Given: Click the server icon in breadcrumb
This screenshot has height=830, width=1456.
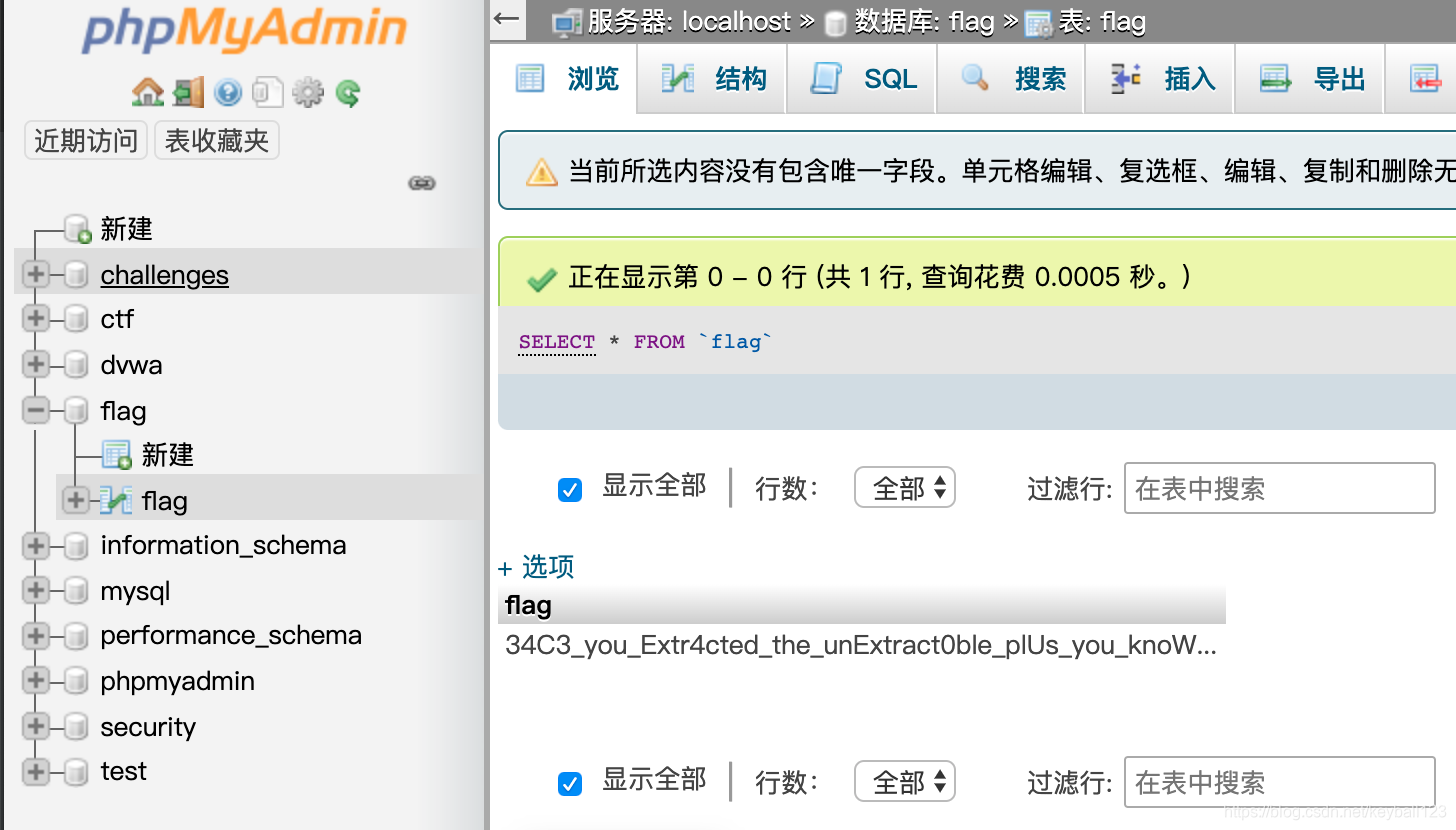Looking at the screenshot, I should [x=567, y=22].
